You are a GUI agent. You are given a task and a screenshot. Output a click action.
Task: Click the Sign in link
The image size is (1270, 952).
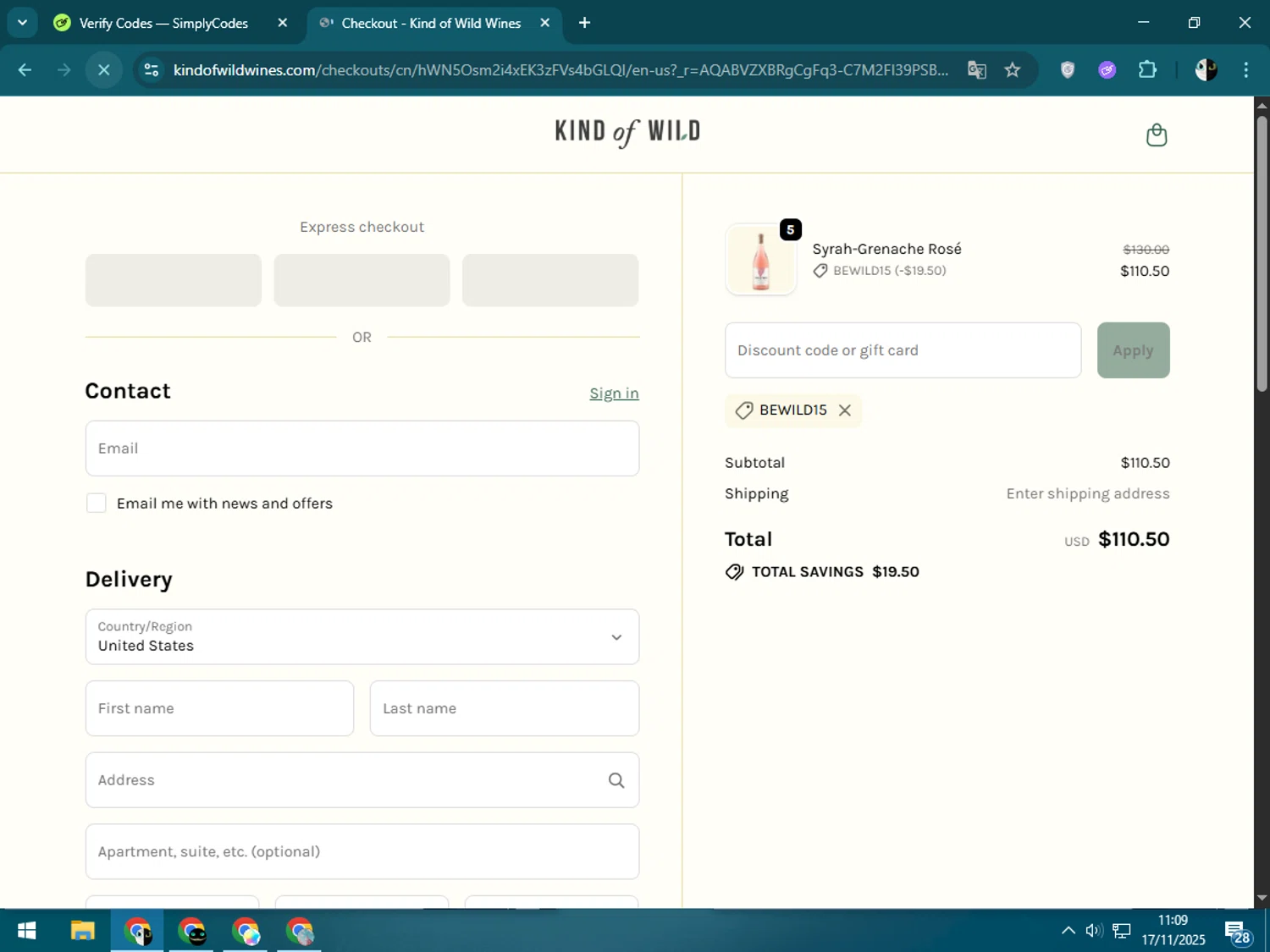pos(614,393)
